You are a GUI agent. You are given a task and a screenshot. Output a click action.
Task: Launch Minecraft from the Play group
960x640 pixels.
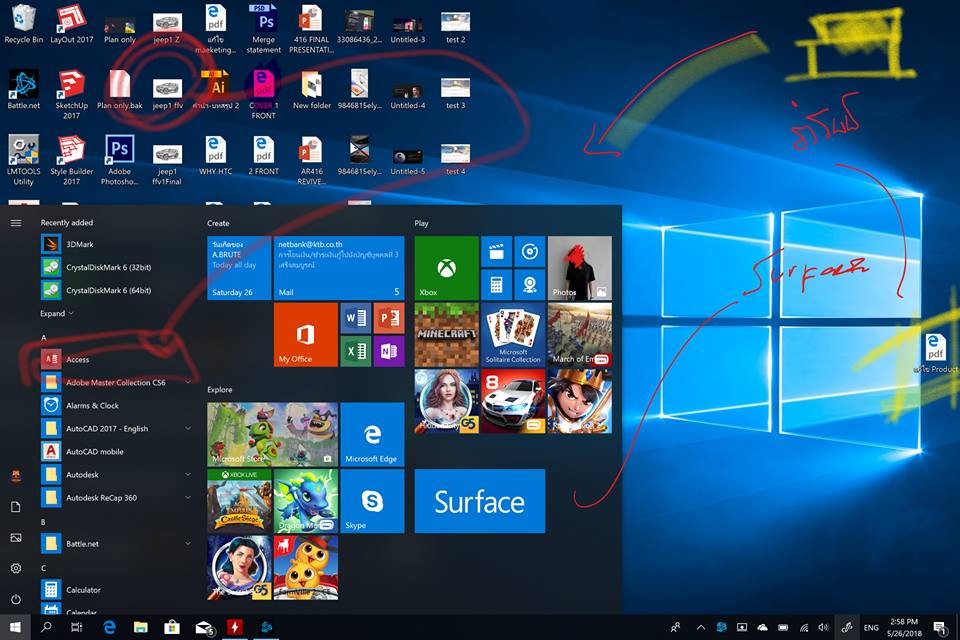tap(446, 334)
